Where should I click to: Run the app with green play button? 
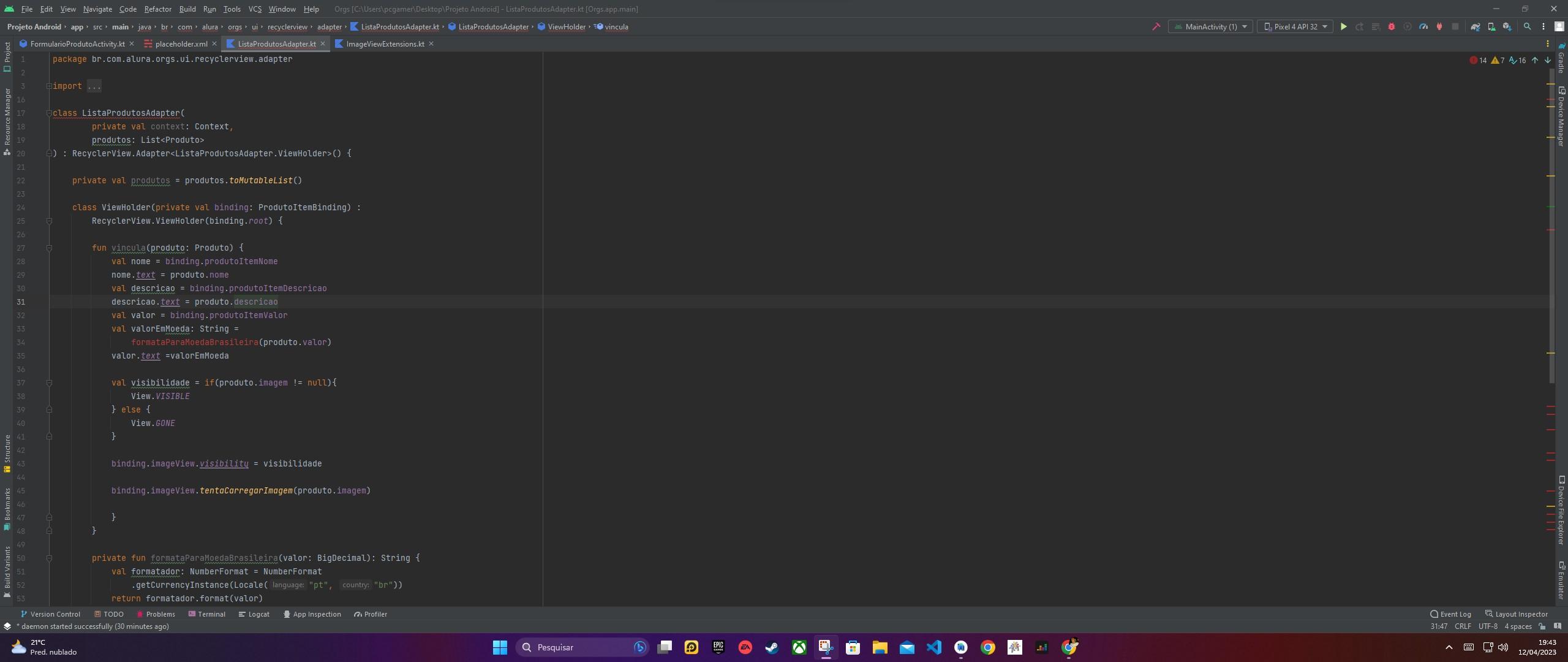[x=1343, y=27]
